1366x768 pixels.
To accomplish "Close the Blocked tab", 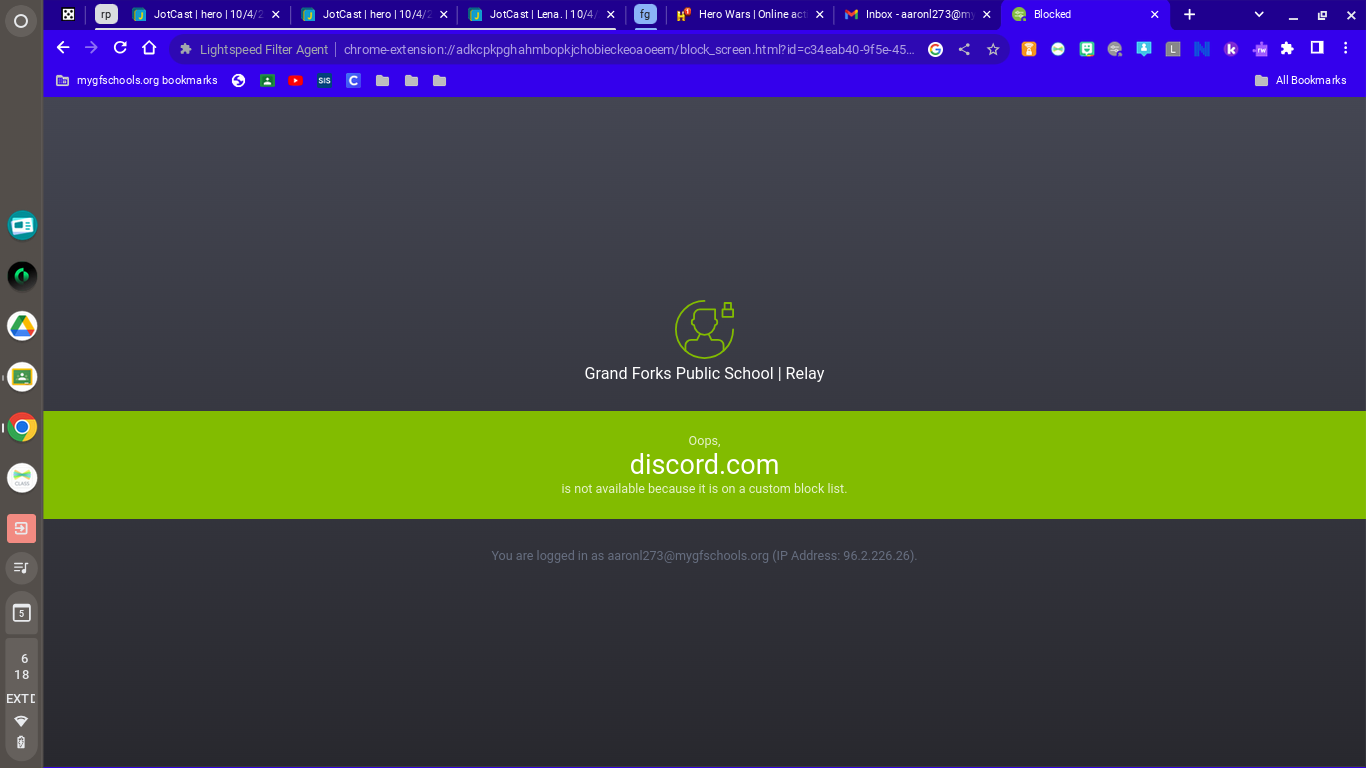I will pyautogui.click(x=1155, y=15).
